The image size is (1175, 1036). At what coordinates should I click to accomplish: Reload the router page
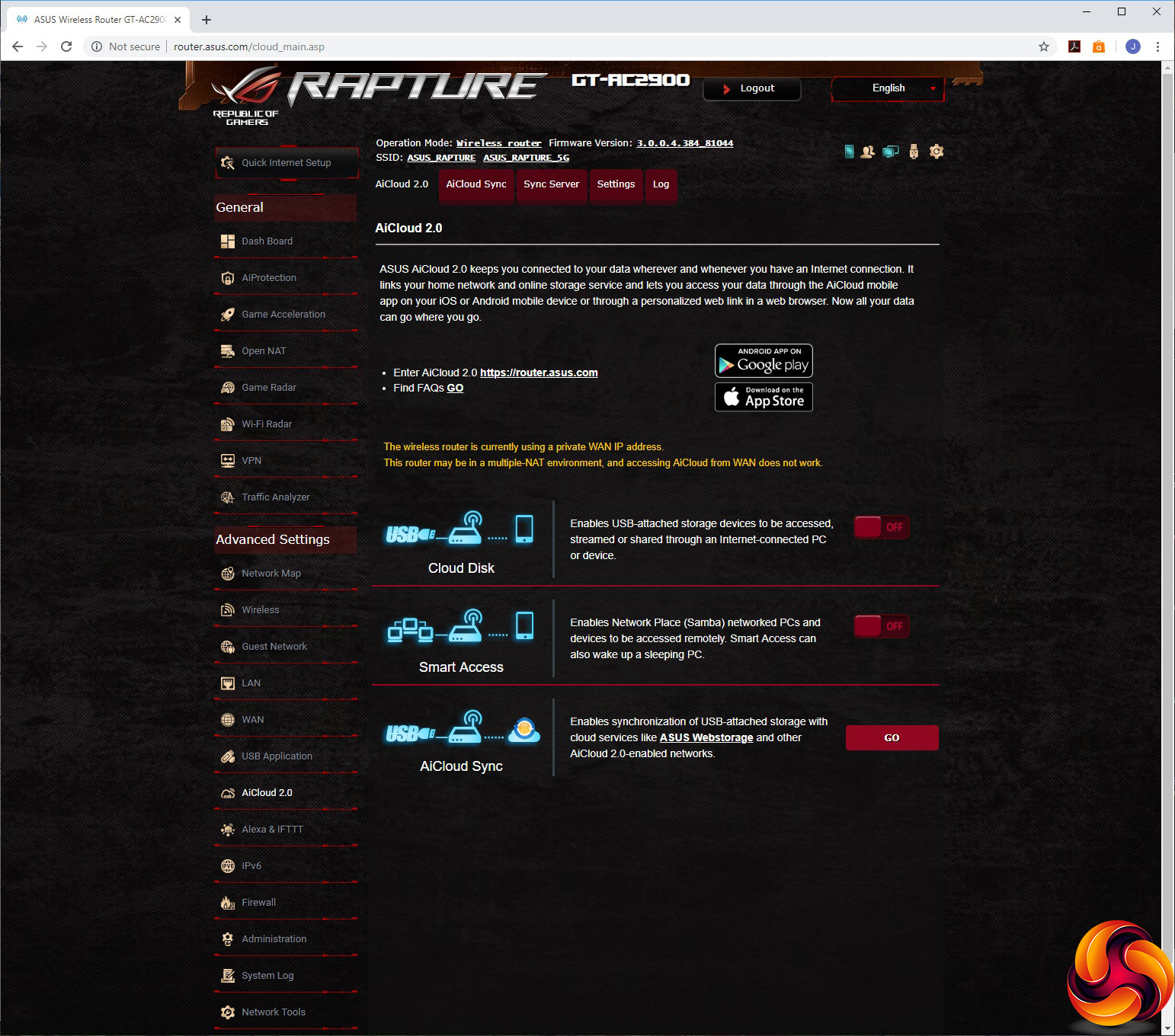pos(66,46)
